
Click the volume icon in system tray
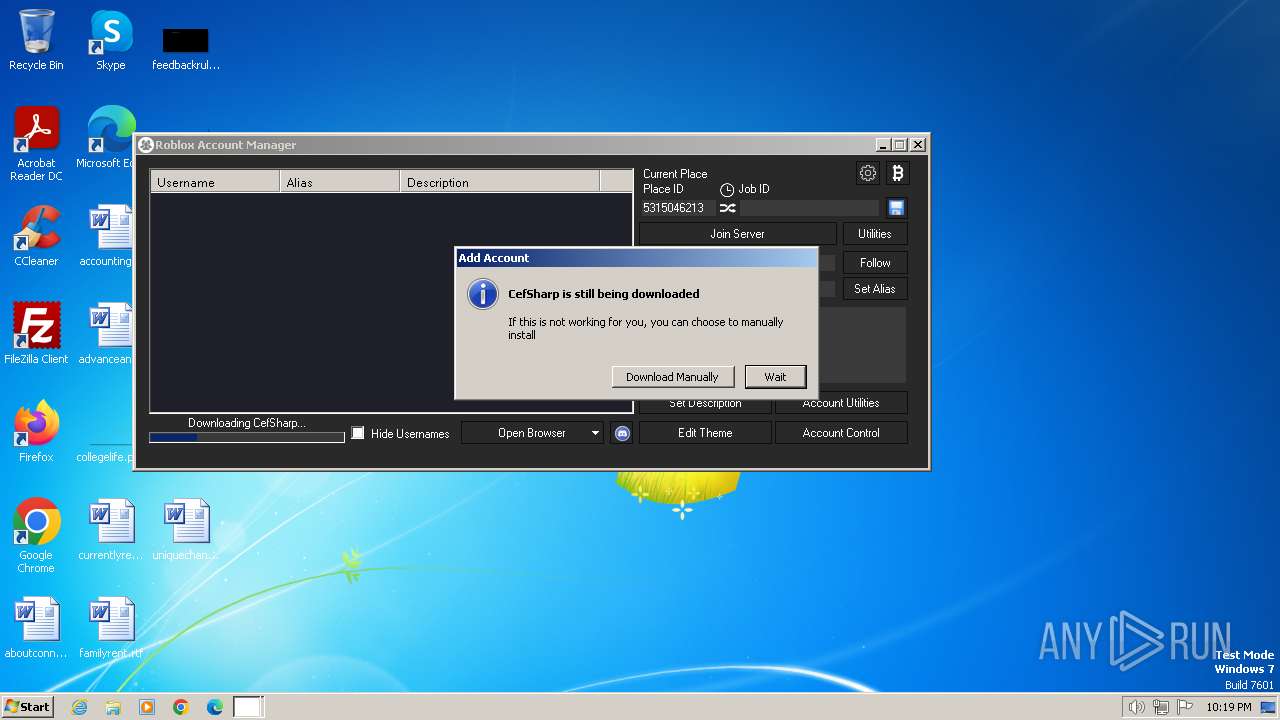pyautogui.click(x=1136, y=707)
